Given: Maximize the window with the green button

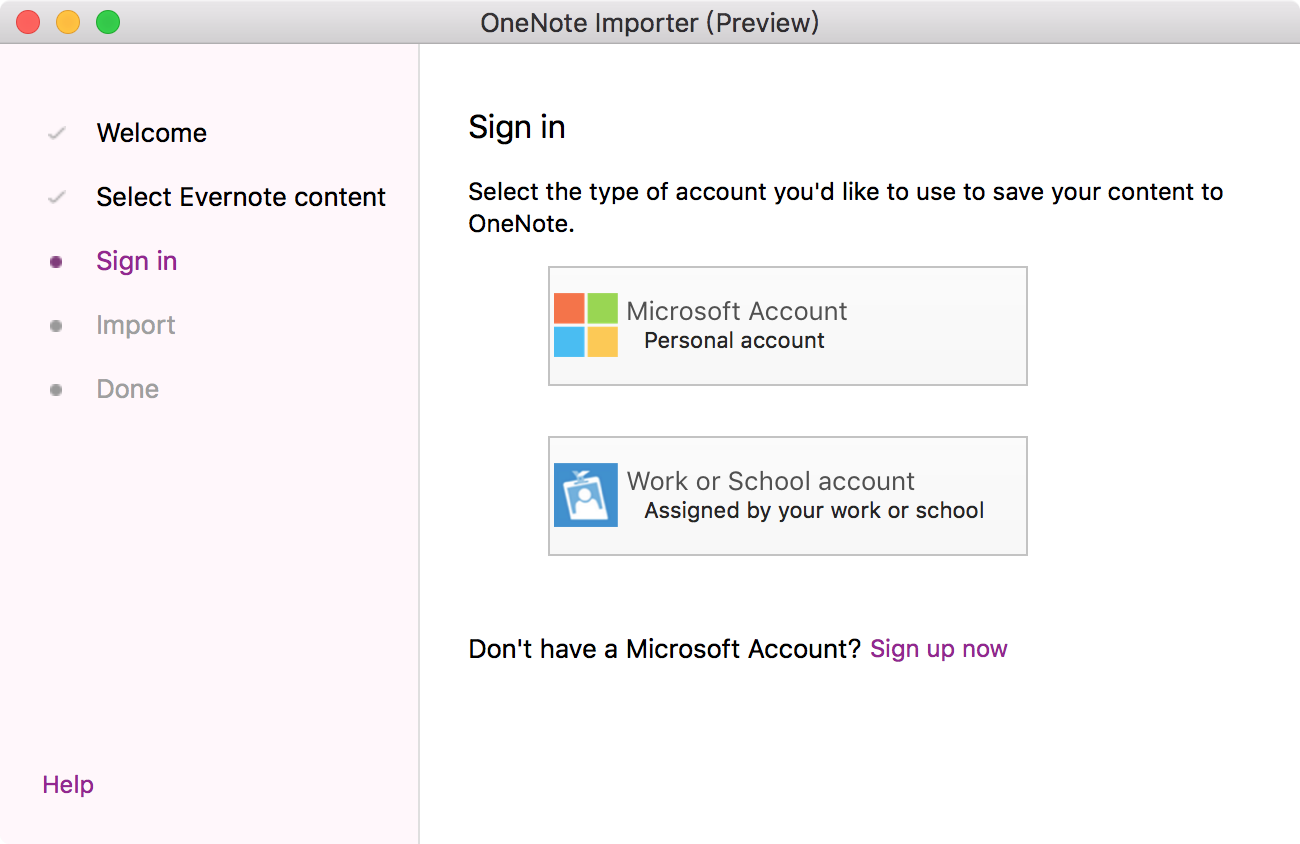Looking at the screenshot, I should (108, 22).
